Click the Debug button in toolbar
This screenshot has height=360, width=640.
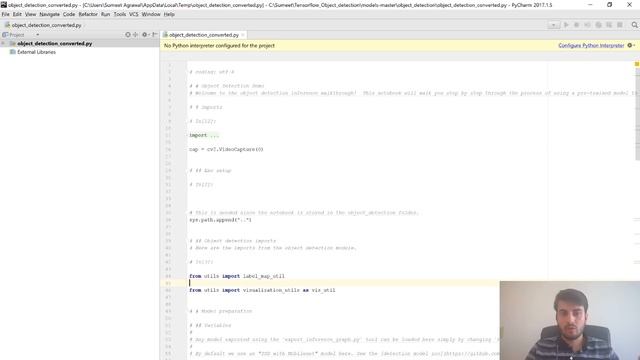click(577, 25)
